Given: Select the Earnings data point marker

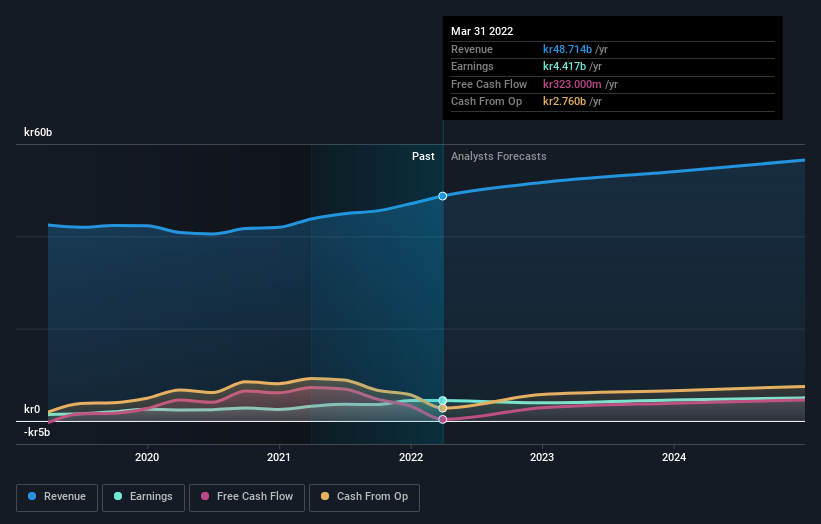Looking at the screenshot, I should click(x=442, y=400).
